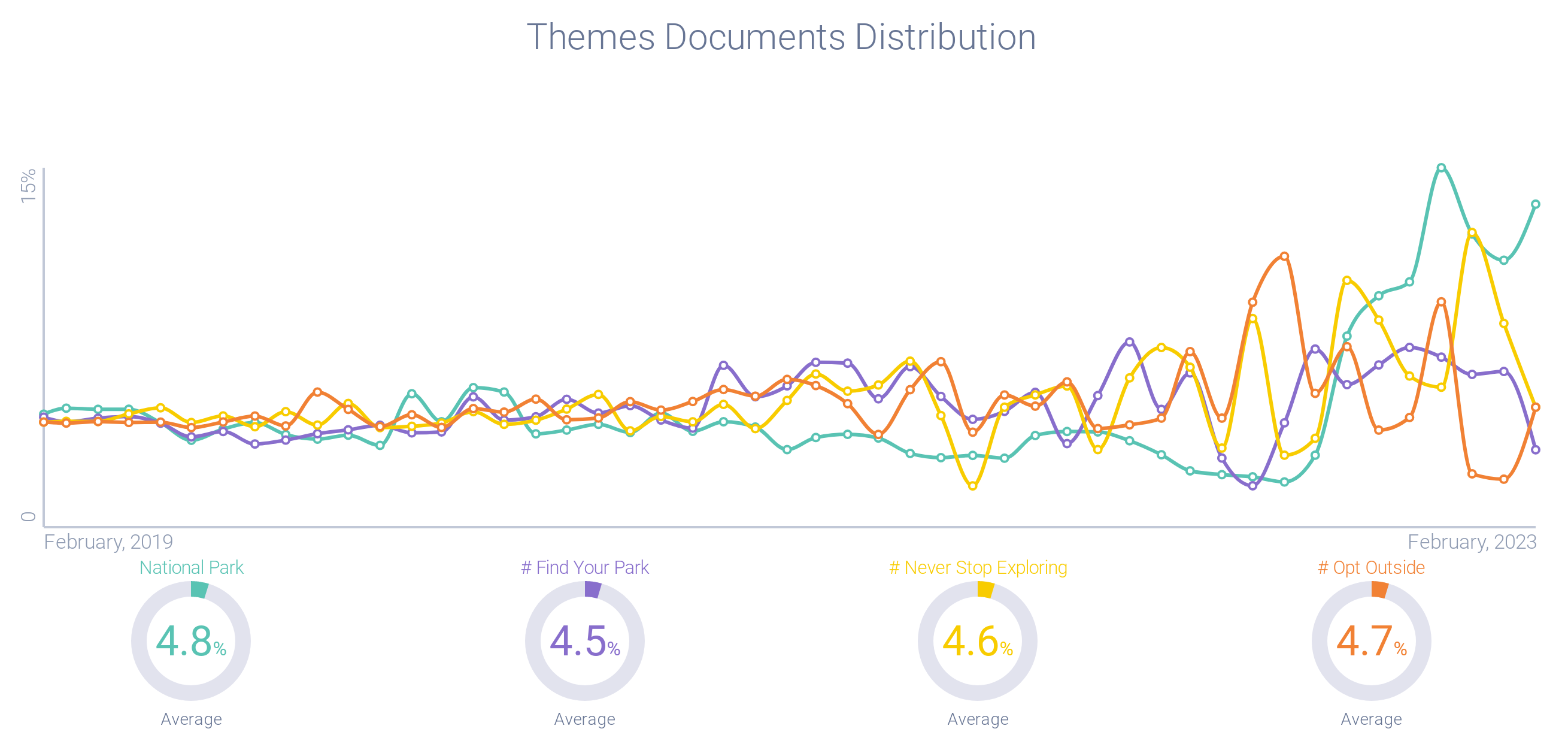This screenshot has width=1568, height=753.
Task: Click the # Opt Outside legend label
Action: pyautogui.click(x=1371, y=567)
